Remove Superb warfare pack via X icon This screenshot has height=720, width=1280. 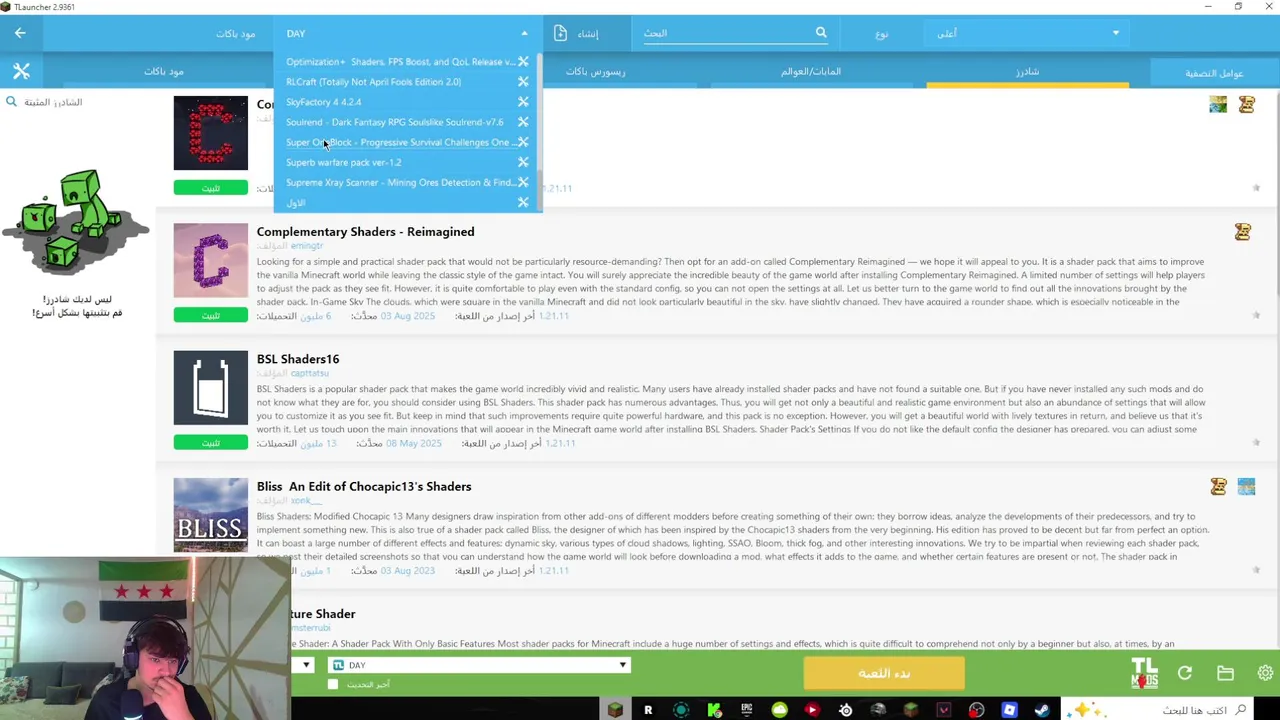(523, 162)
